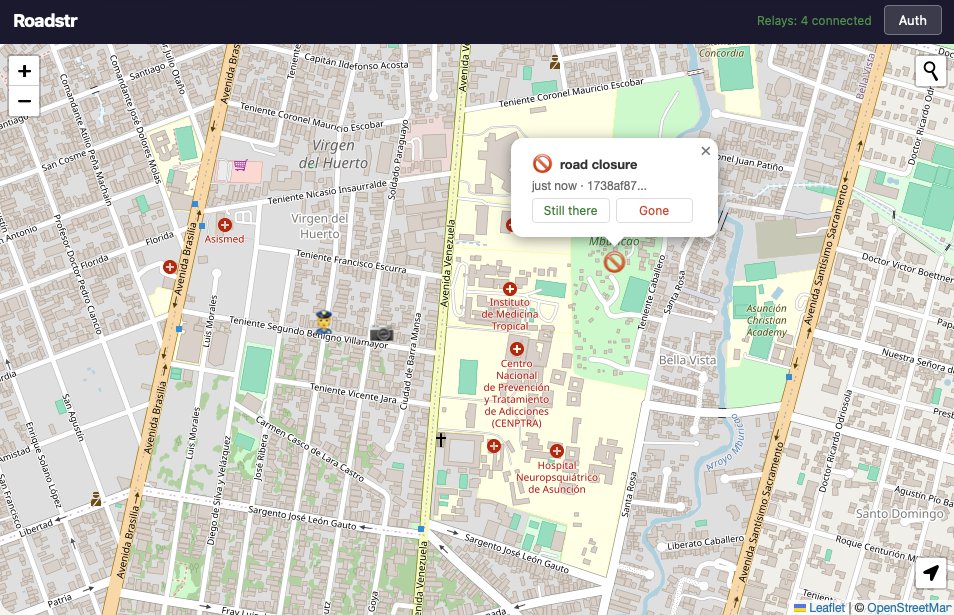Open the map search magnifier
Viewport: 954px width, 615px height.
[x=931, y=71]
